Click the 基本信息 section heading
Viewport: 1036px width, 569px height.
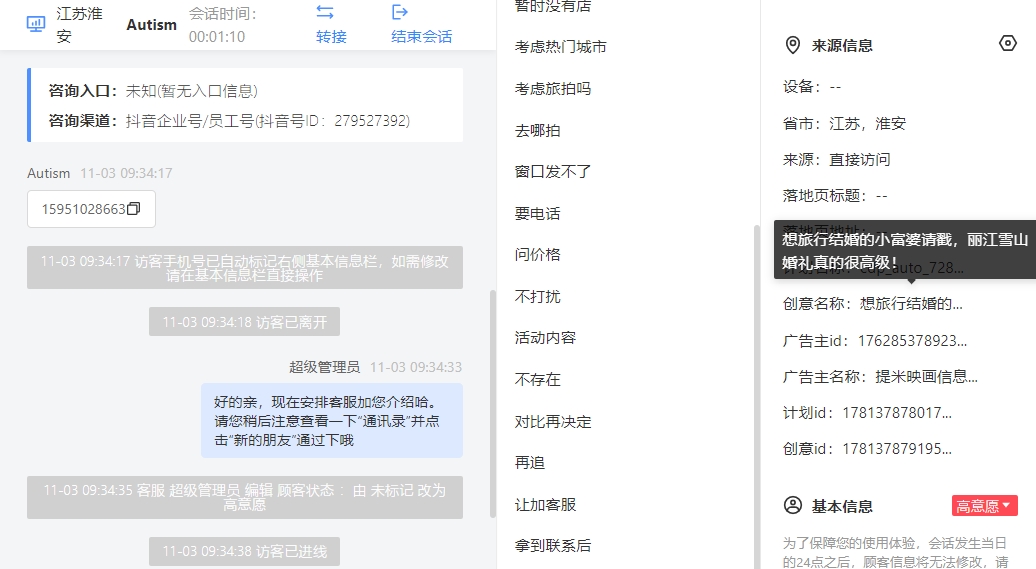pos(842,506)
